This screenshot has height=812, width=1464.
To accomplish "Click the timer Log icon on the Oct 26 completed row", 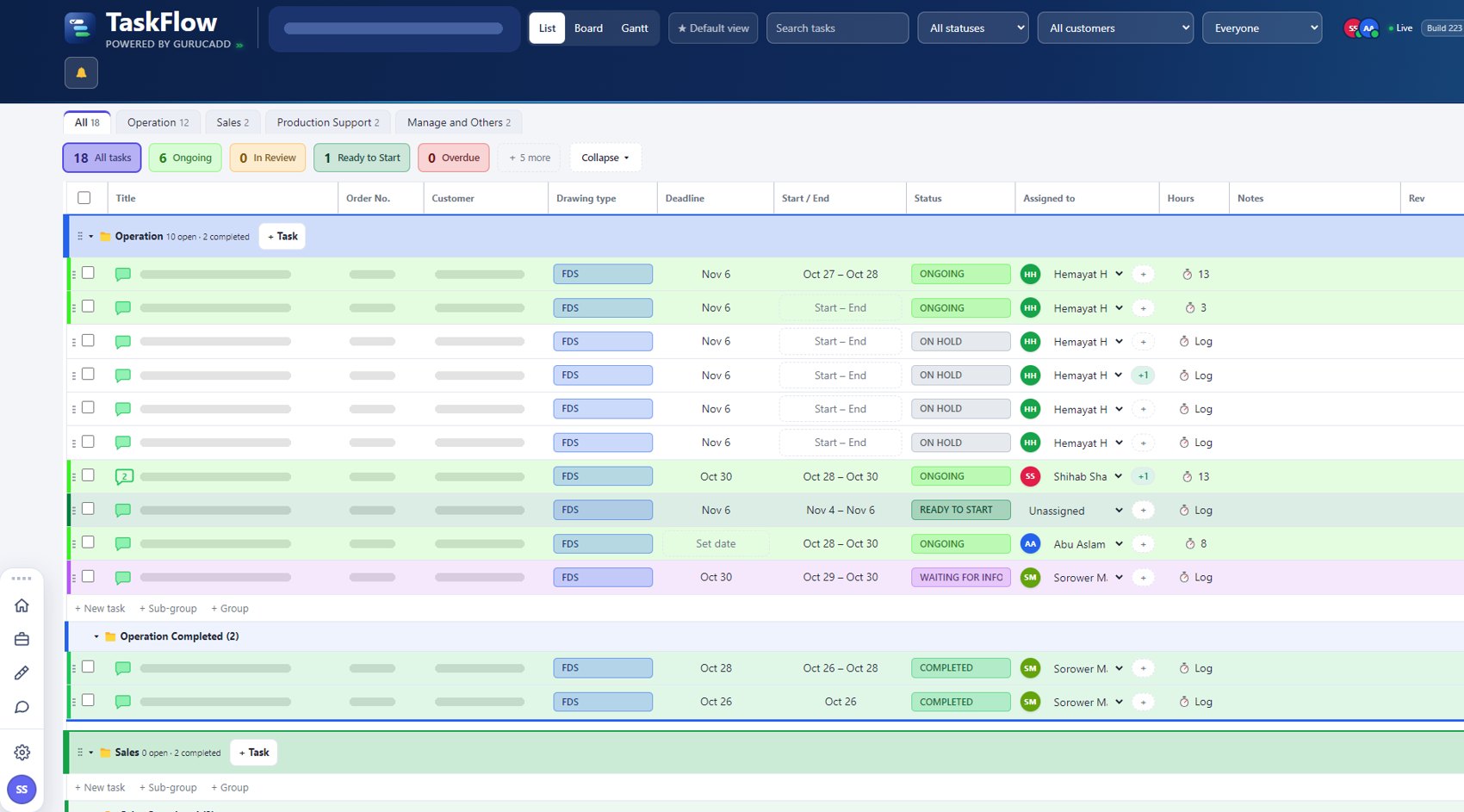I will [1184, 702].
